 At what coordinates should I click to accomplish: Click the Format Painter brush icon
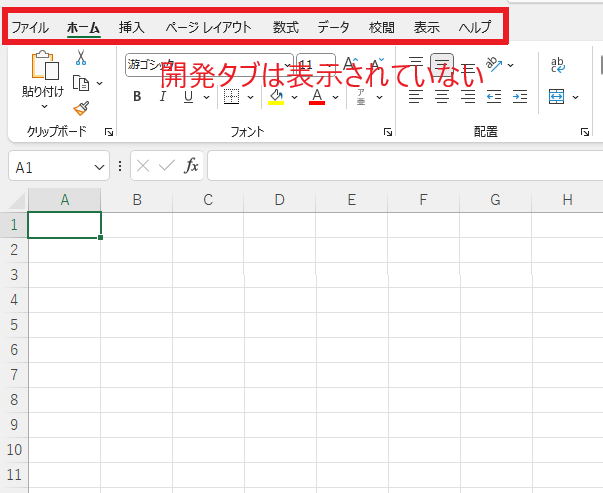coord(81,108)
